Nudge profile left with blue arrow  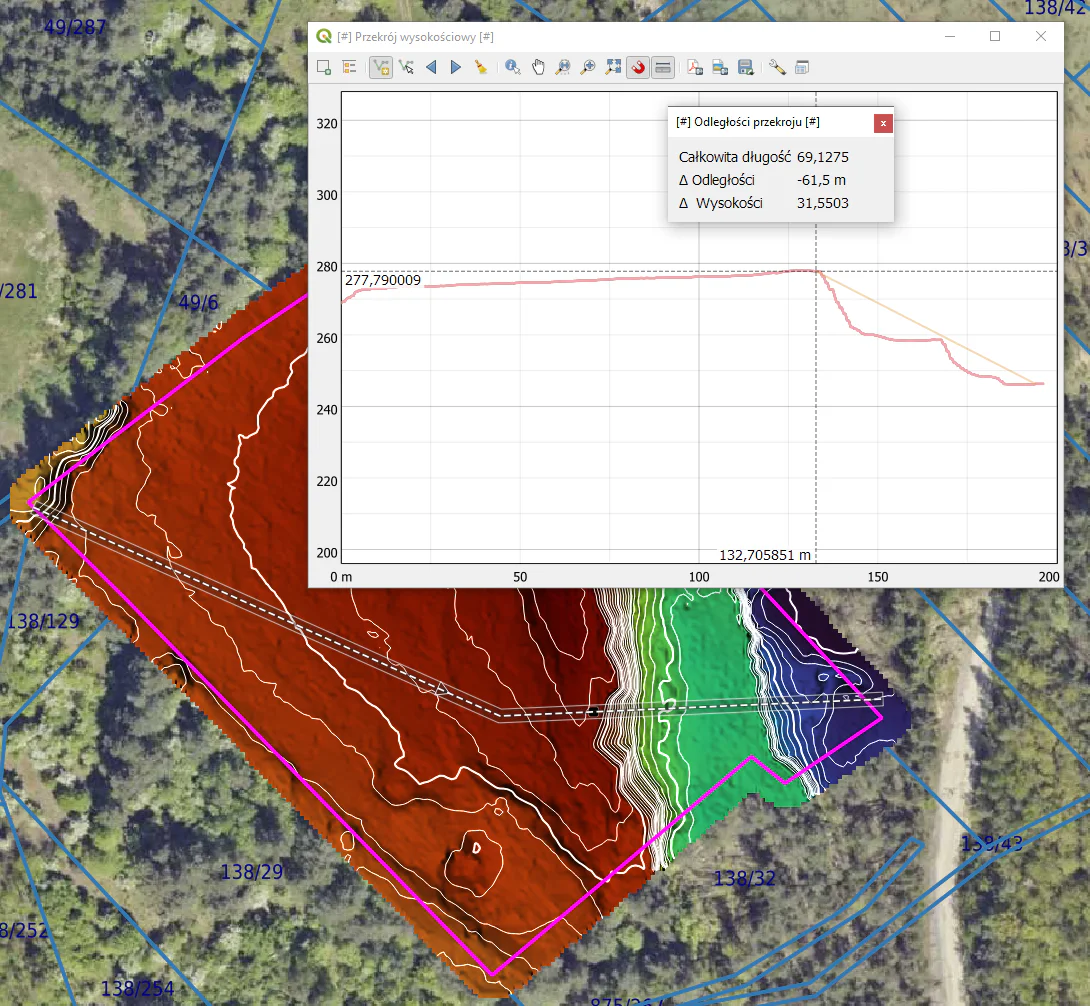click(431, 67)
